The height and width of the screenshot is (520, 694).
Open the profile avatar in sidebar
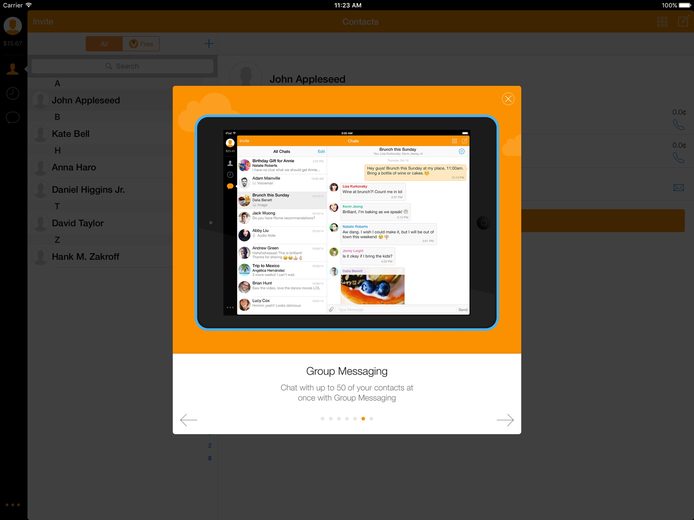pyautogui.click(x=13, y=26)
